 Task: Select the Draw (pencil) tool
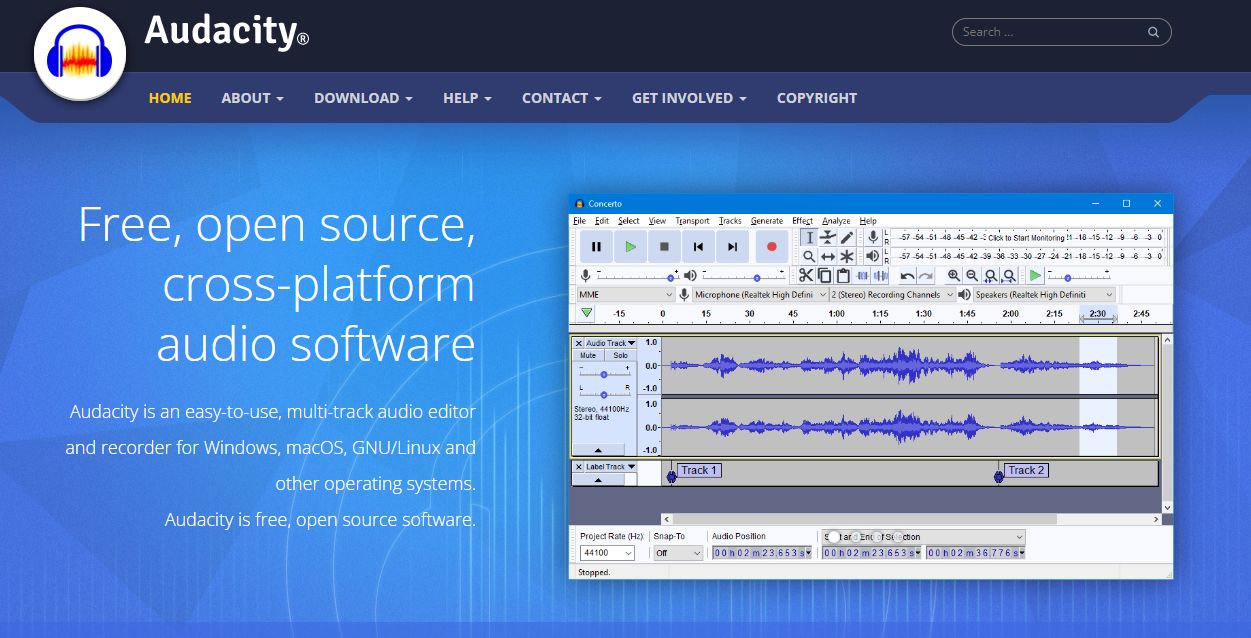pyautogui.click(x=847, y=237)
